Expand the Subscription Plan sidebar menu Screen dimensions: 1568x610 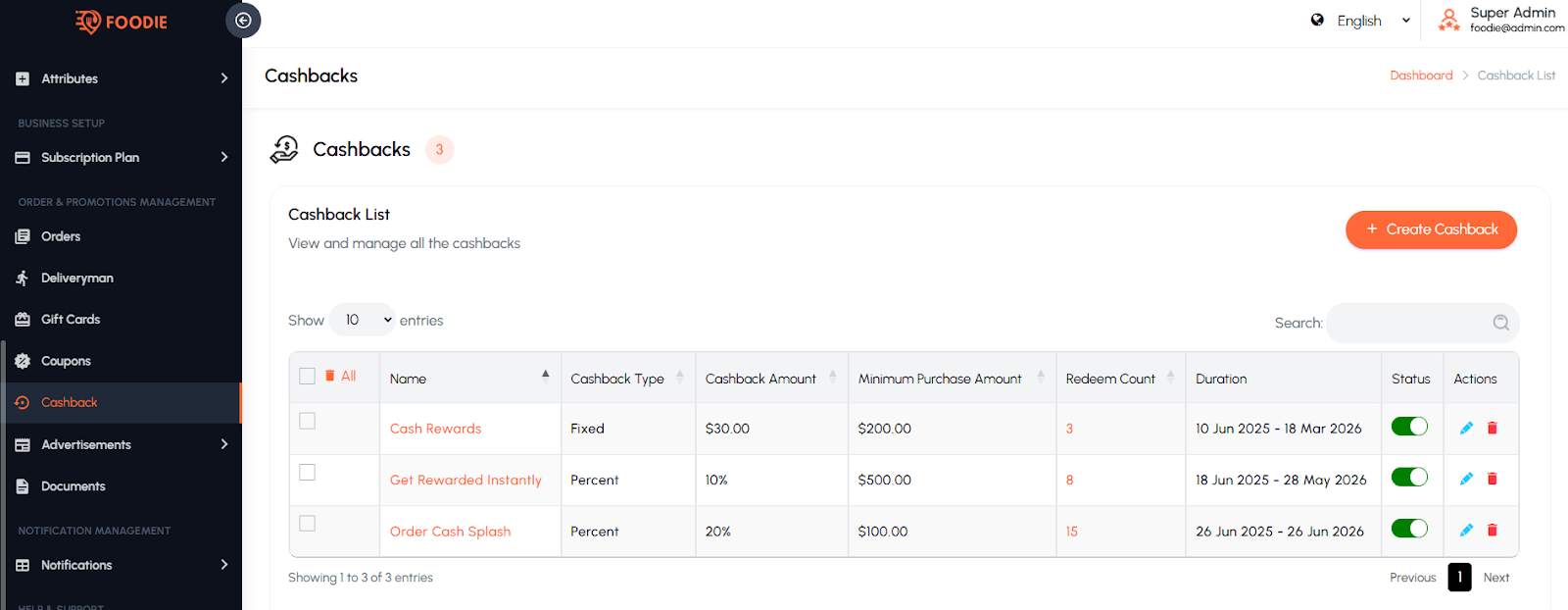coord(121,158)
